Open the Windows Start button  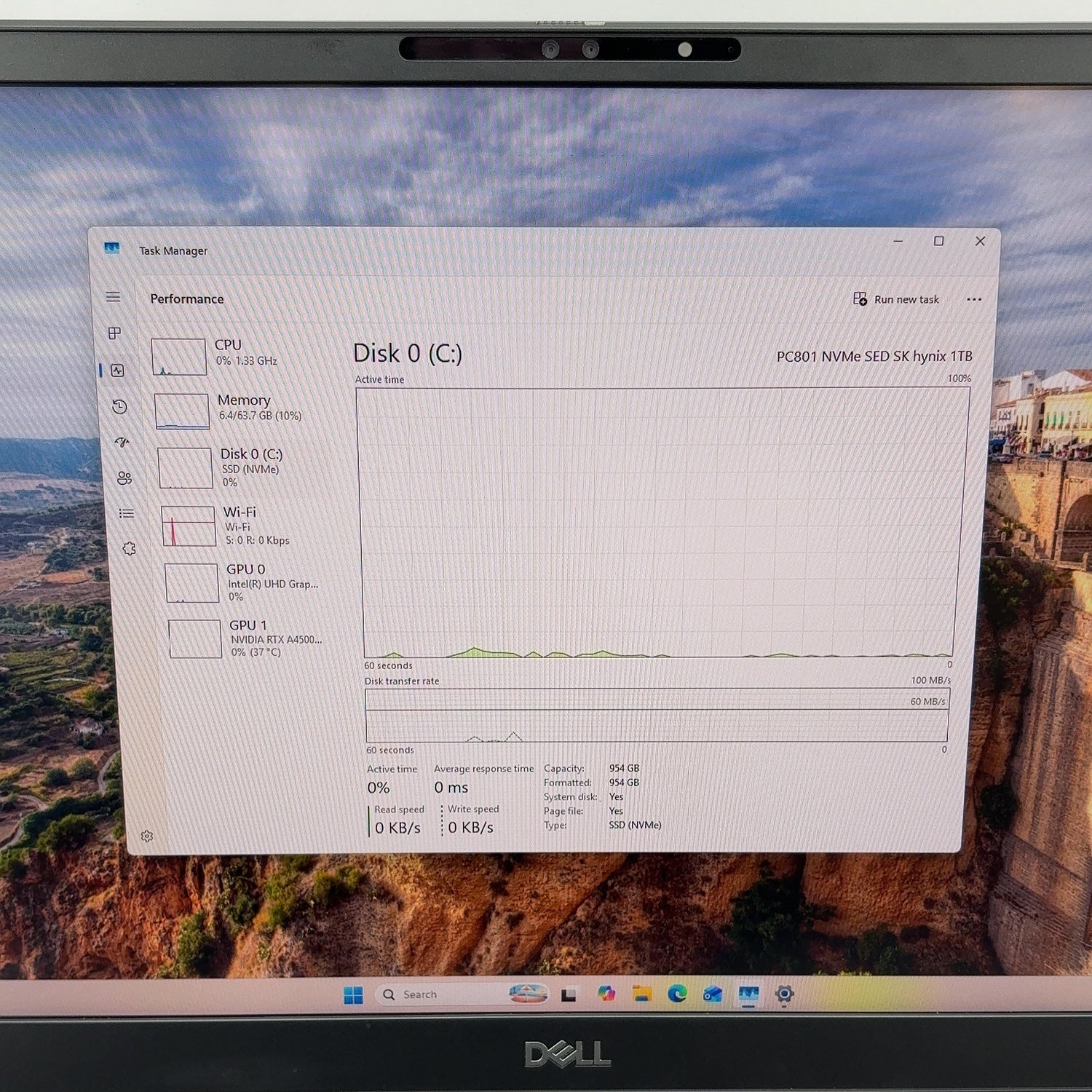[x=354, y=995]
